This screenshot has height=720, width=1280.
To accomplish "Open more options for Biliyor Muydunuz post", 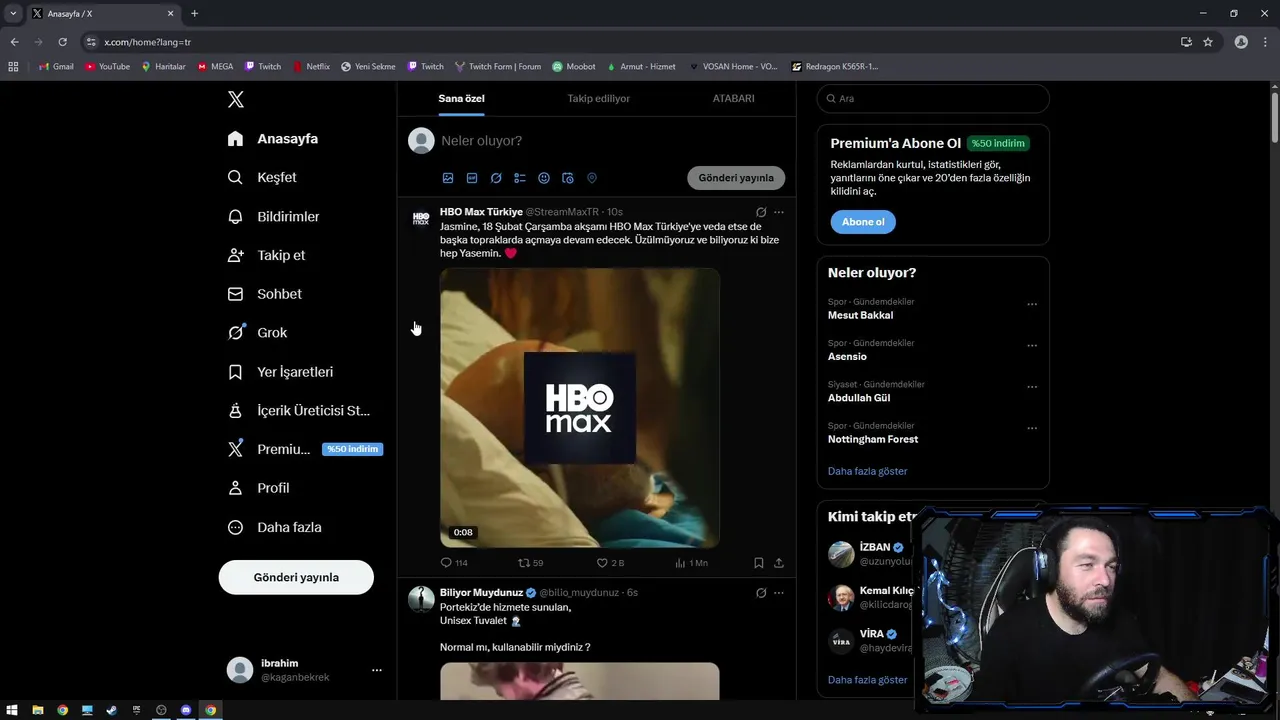I will coord(779,592).
